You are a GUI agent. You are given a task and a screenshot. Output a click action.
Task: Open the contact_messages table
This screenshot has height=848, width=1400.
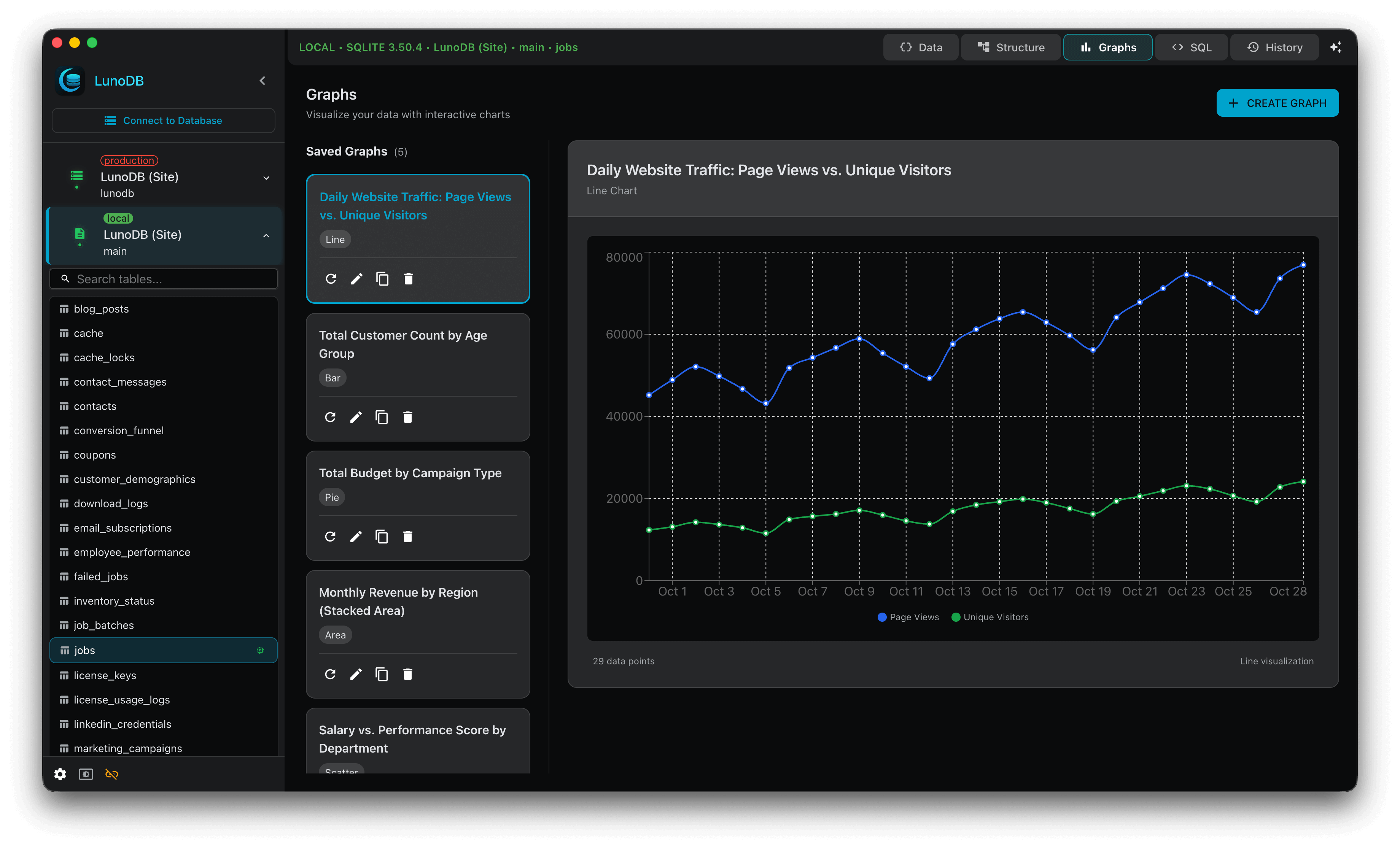coord(164,382)
